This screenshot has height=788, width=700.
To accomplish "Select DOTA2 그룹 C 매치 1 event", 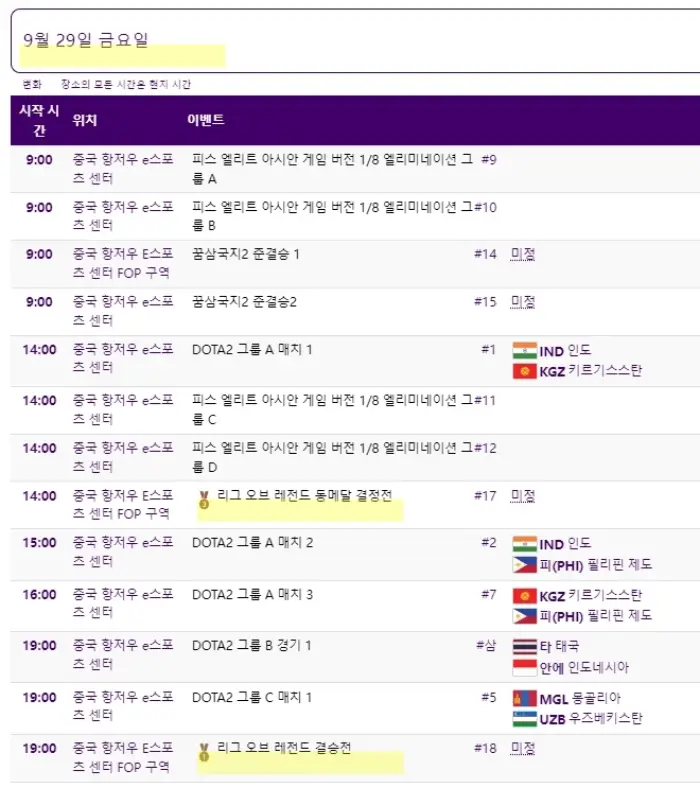I will (x=252, y=698).
